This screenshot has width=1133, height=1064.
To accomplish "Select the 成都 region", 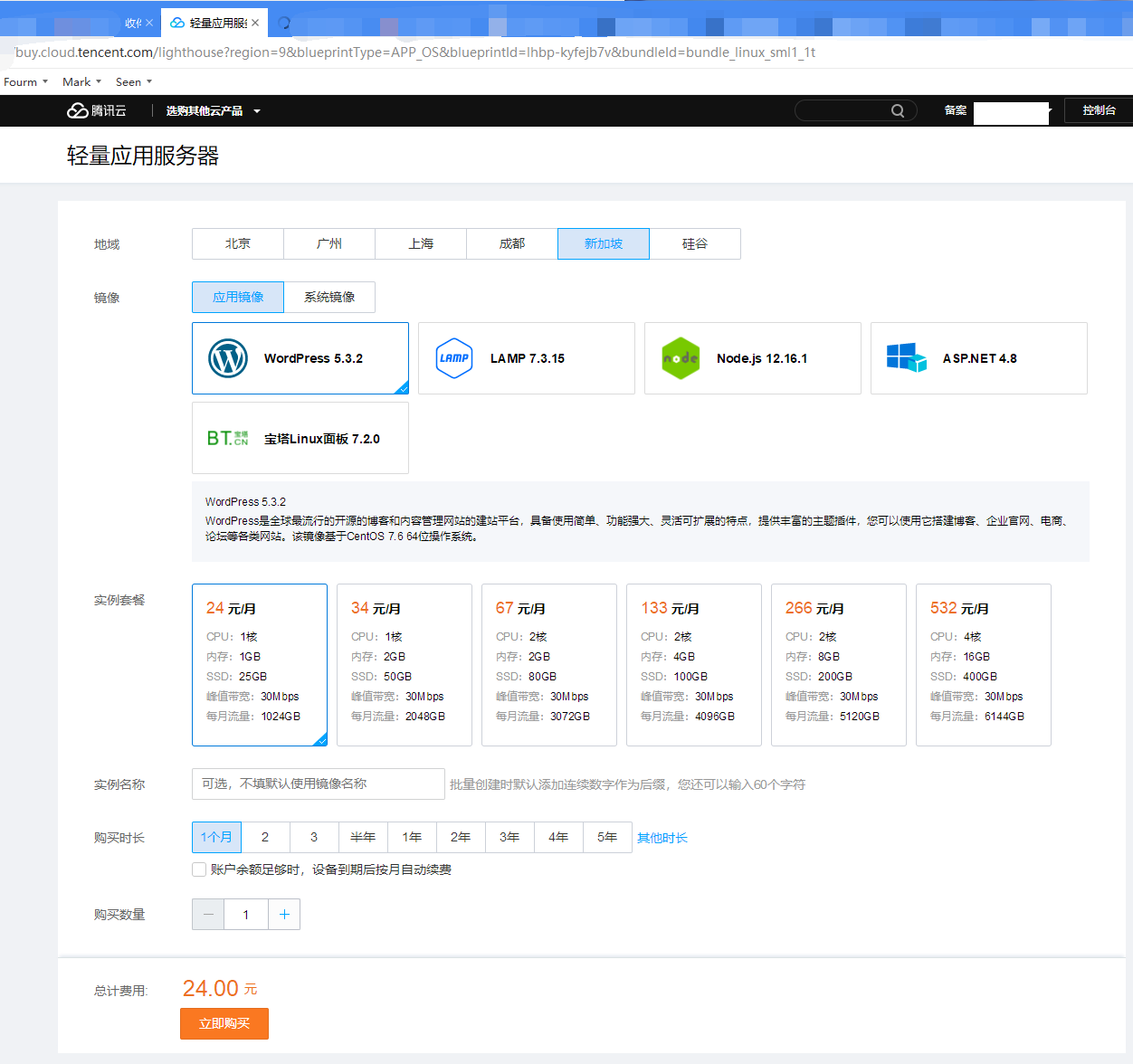I will coord(512,243).
